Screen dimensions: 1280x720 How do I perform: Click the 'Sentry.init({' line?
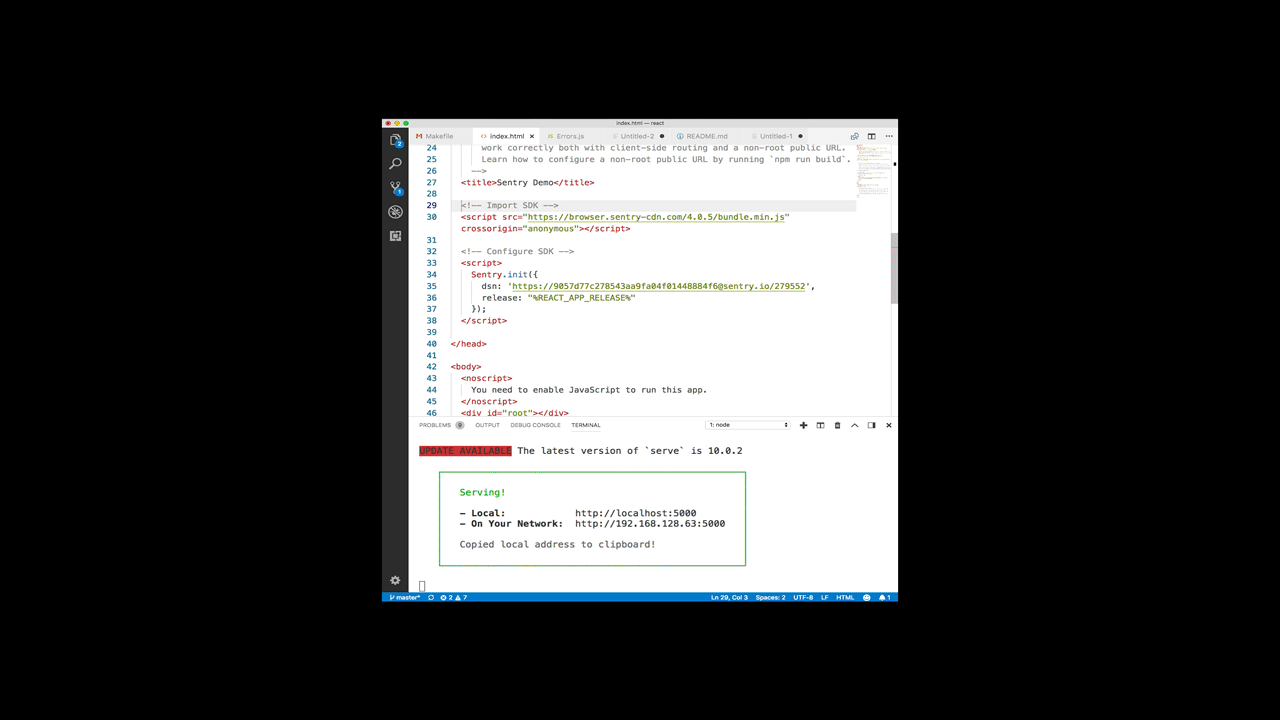[505, 275]
